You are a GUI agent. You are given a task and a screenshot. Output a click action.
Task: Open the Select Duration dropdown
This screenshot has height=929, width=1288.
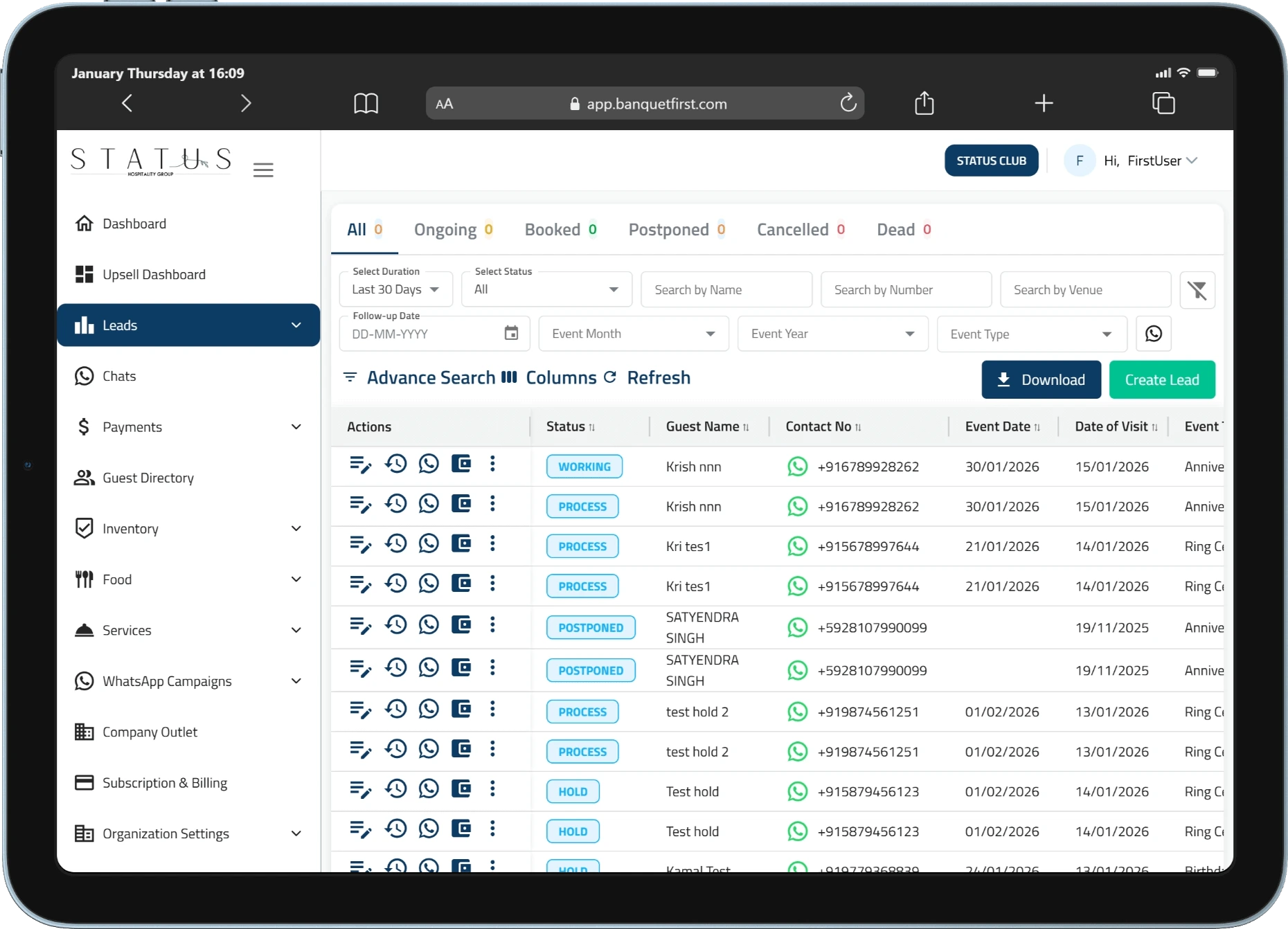[395, 289]
